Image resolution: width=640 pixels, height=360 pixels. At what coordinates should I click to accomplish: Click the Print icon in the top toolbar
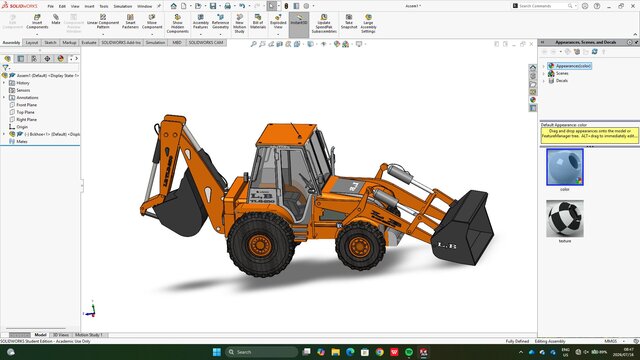point(228,6)
